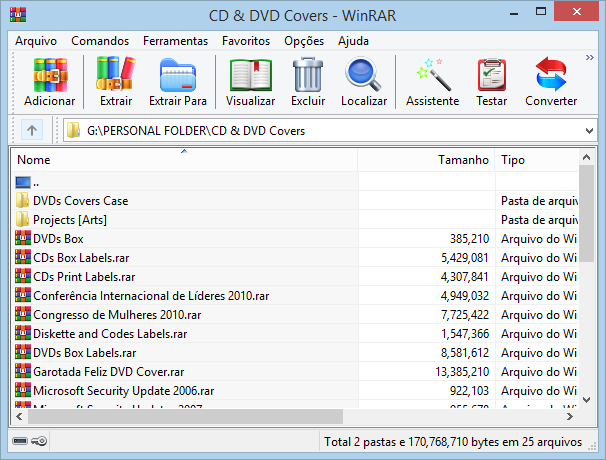The width and height of the screenshot is (606, 460).
Task: Close the WinRAR window
Action: 577,12
